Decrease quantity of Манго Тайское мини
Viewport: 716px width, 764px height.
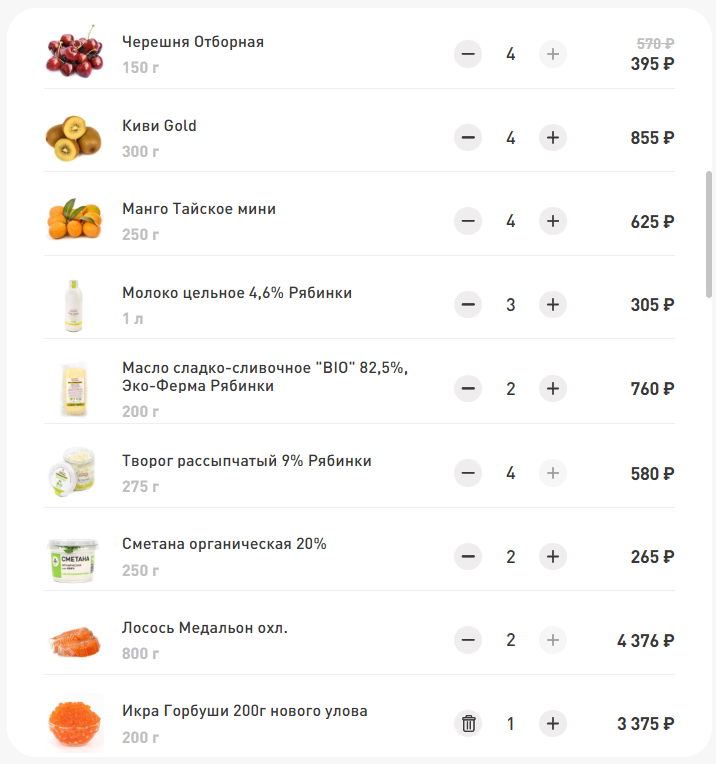tap(468, 221)
